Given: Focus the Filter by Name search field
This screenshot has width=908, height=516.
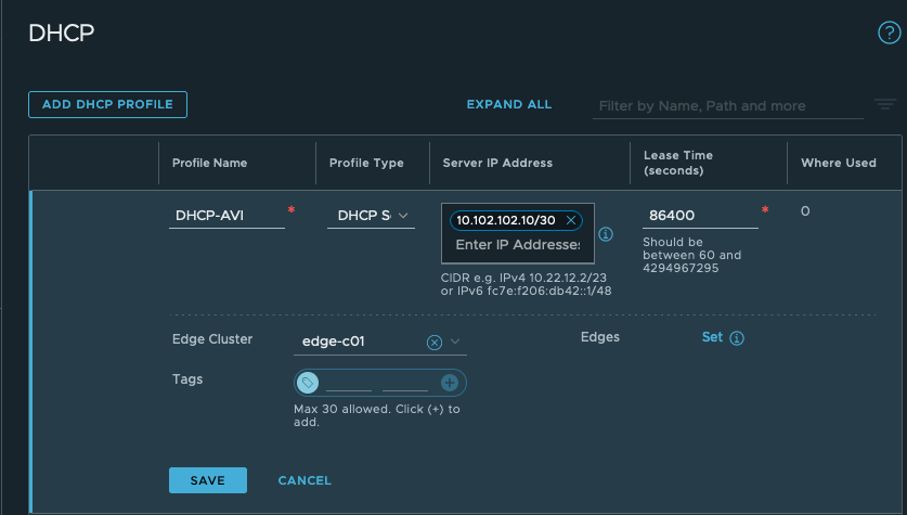Looking at the screenshot, I should tap(728, 106).
